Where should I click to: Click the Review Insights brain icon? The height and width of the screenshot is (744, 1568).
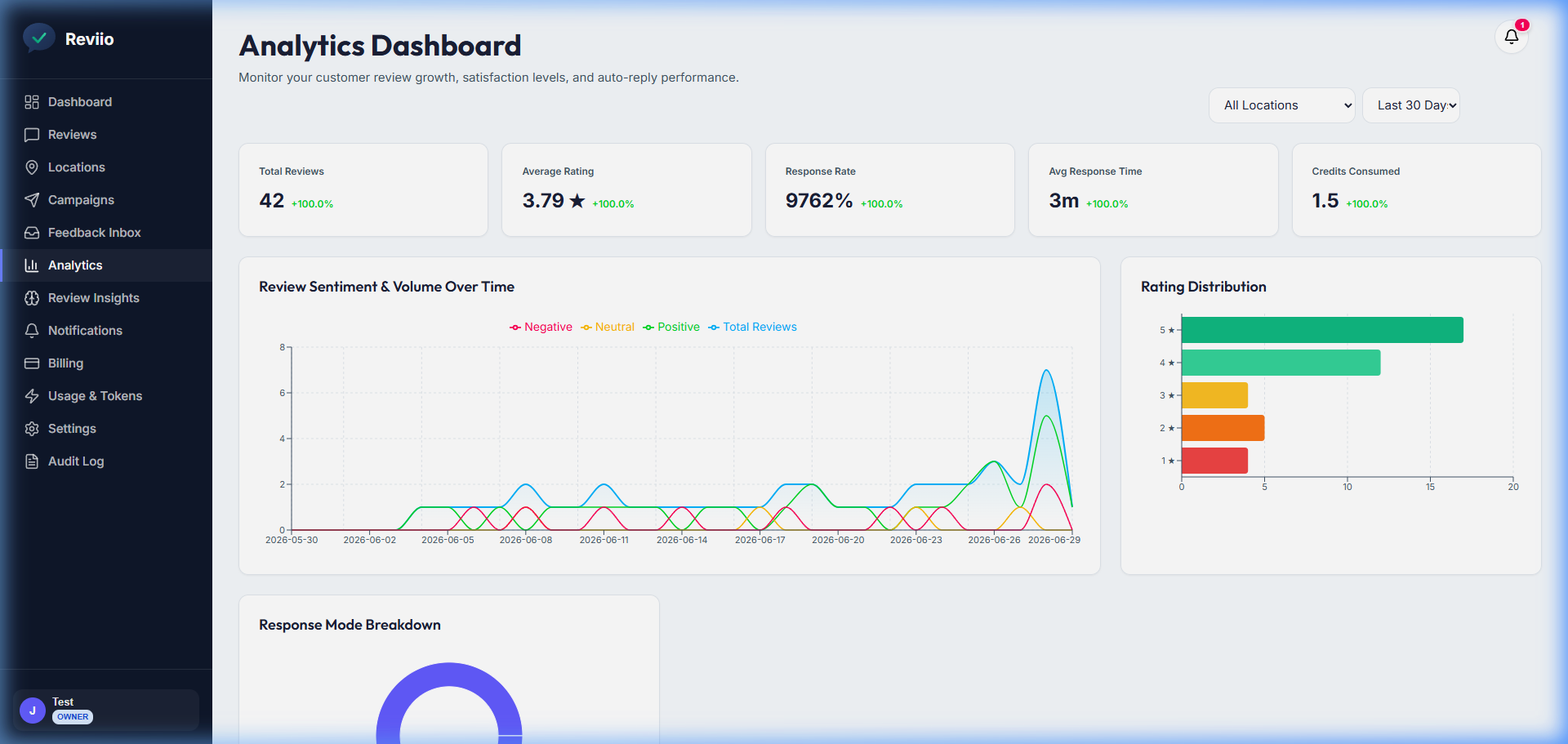click(x=32, y=298)
